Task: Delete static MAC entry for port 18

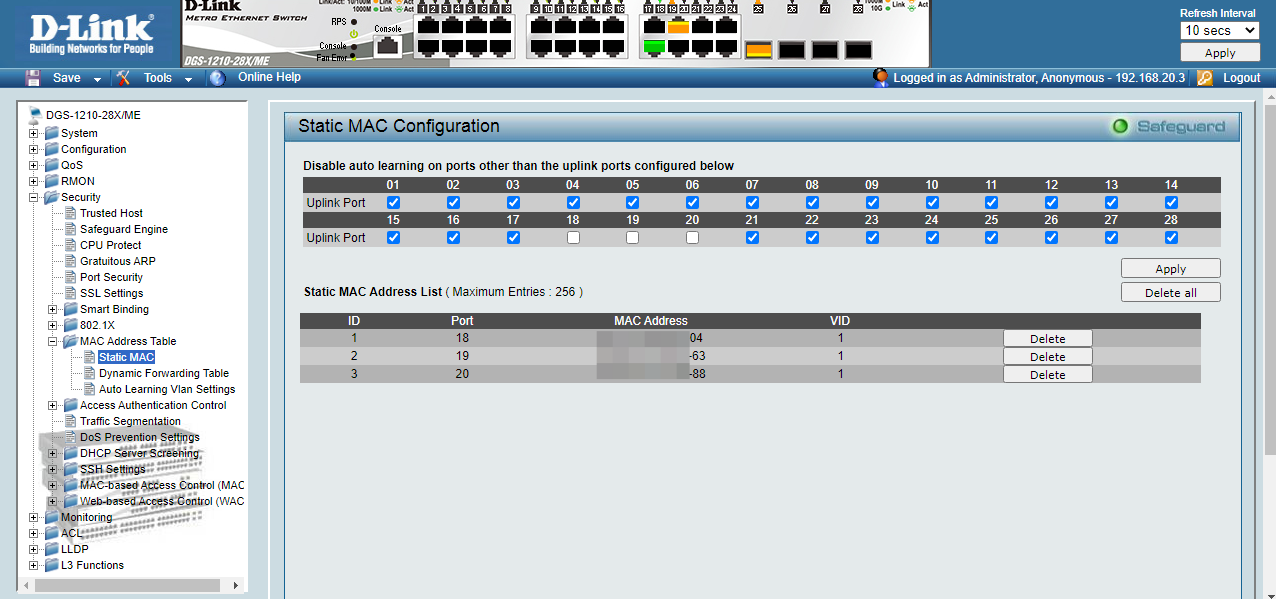Action: 1048,338
